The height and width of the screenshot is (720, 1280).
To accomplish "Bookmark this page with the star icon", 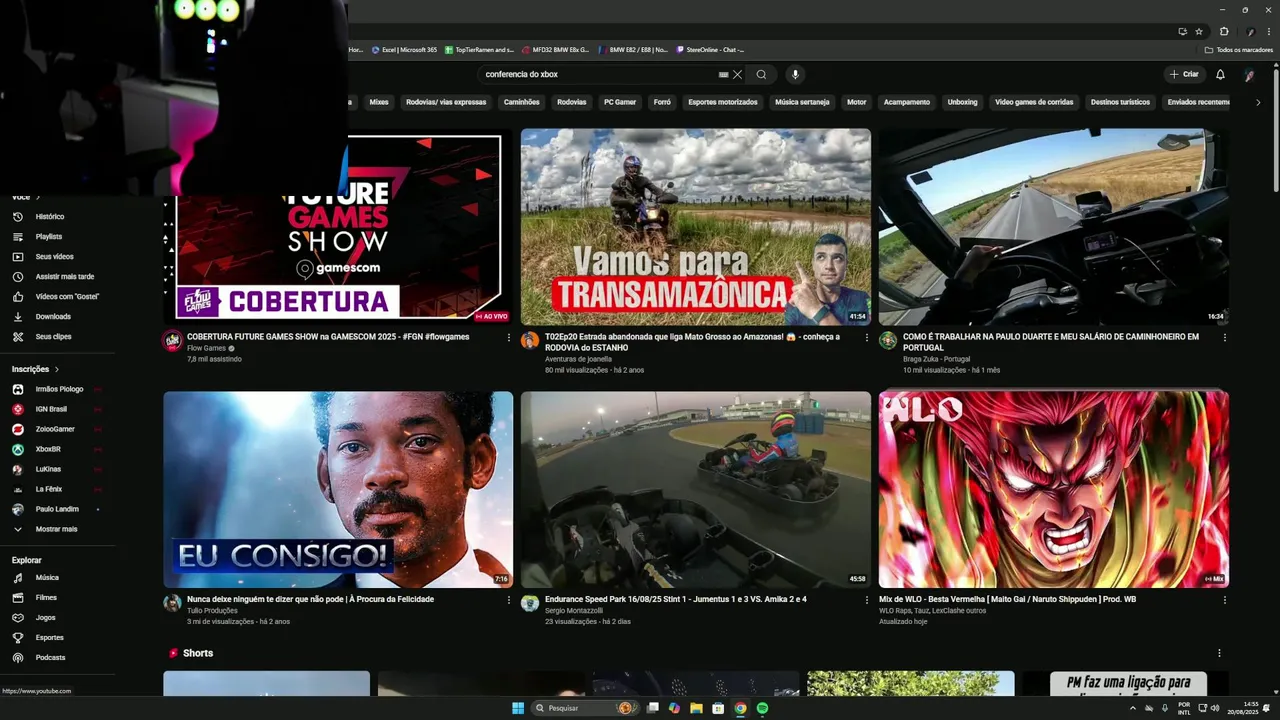I will pos(1199,31).
